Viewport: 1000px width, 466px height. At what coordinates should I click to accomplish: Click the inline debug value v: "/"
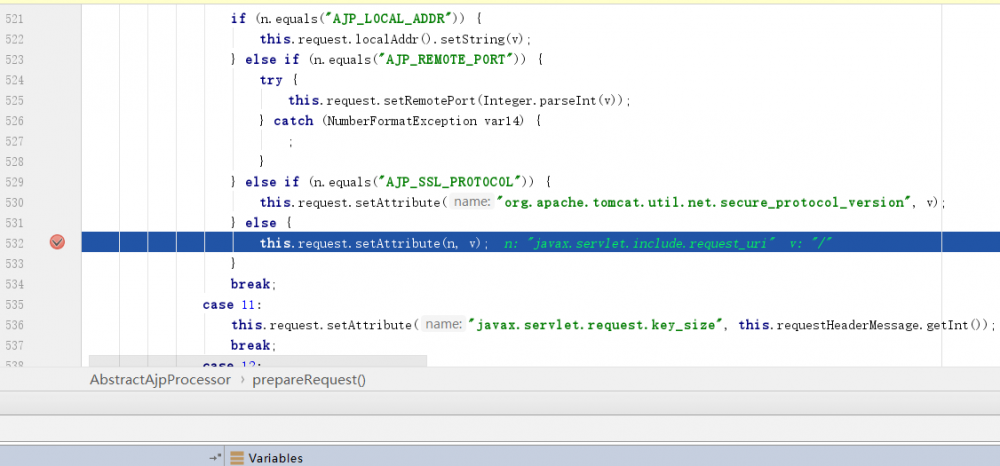pyautogui.click(x=812, y=244)
